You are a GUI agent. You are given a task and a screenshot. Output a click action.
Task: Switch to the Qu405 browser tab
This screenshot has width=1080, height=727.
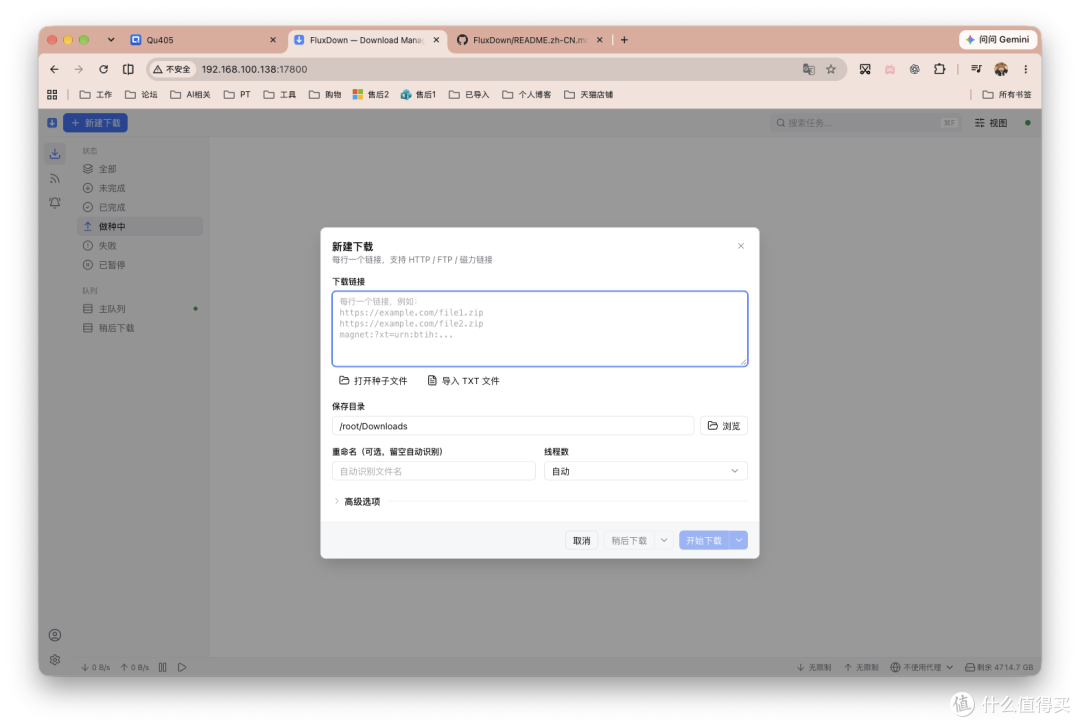(203, 40)
